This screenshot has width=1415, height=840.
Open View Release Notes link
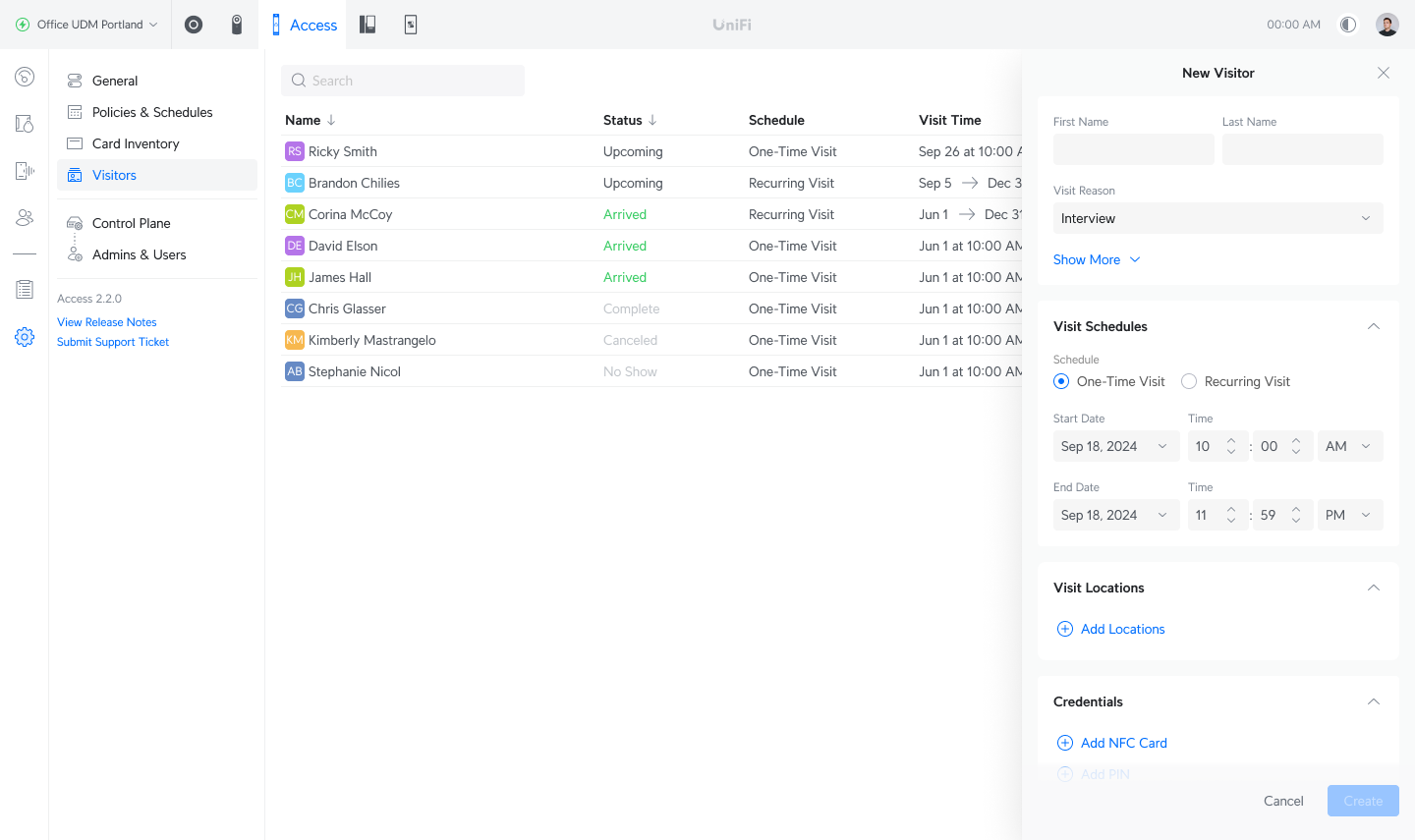coord(107,322)
